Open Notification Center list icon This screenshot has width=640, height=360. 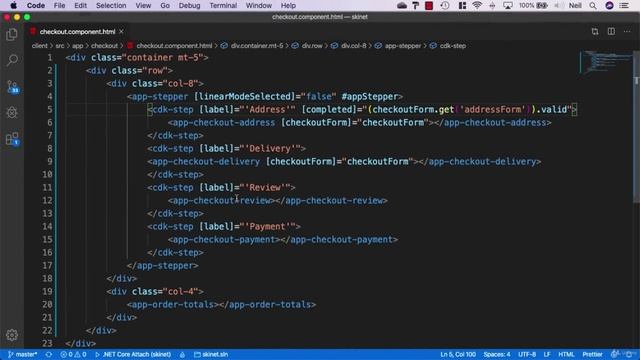624,5
